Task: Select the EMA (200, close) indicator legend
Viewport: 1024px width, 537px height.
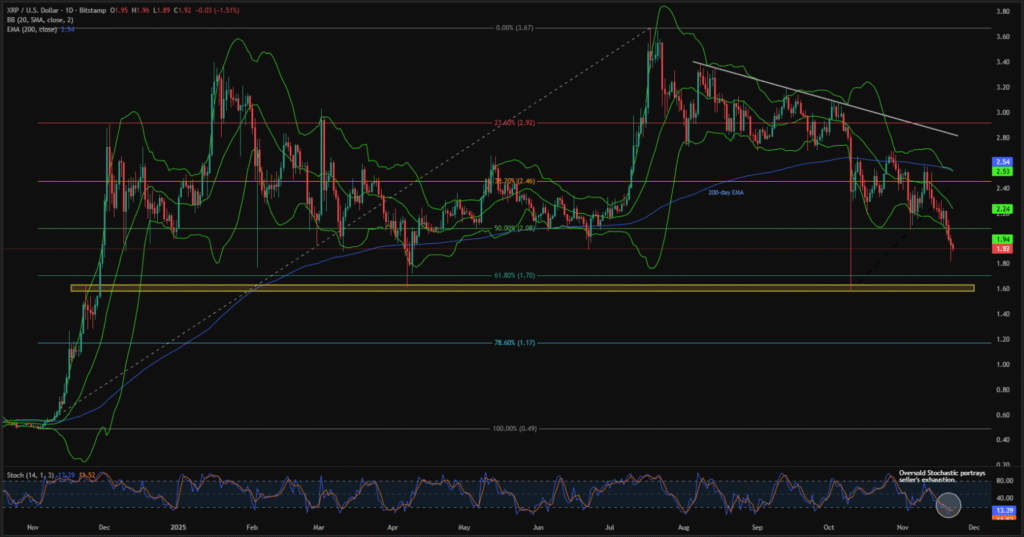Action: [x=32, y=29]
